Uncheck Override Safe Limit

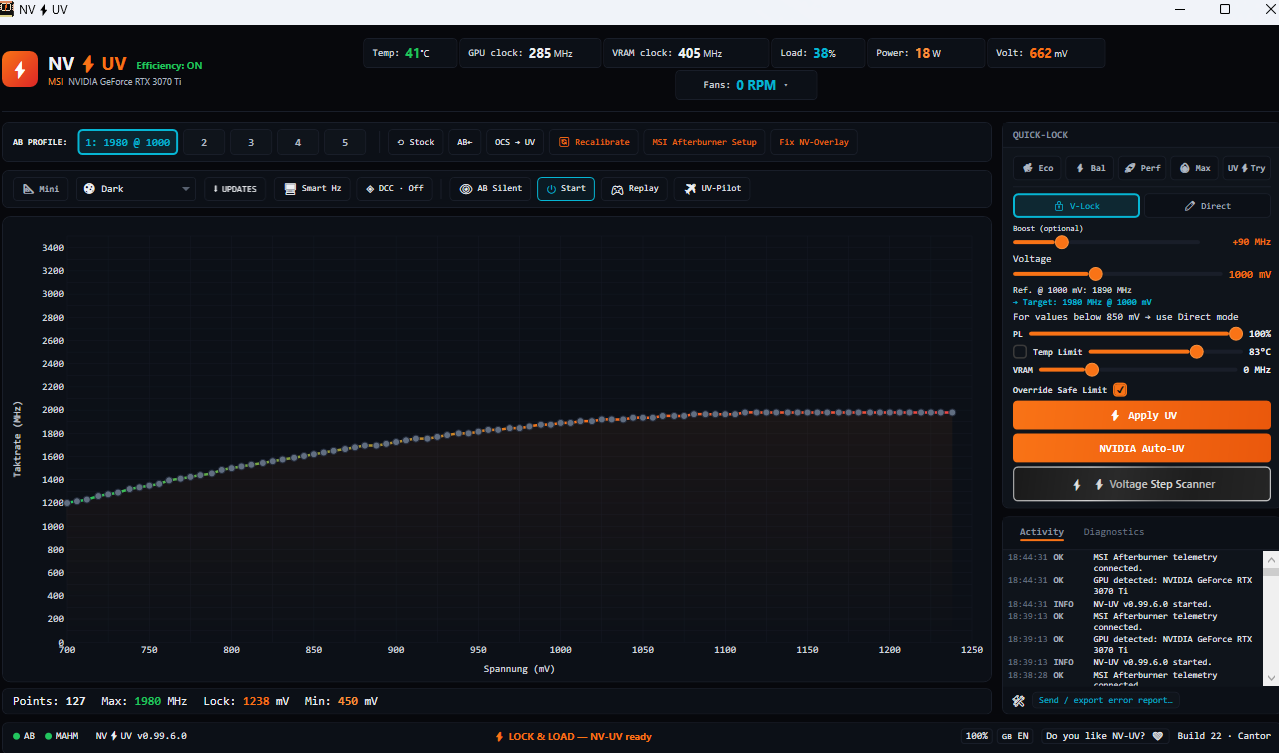[x=1120, y=390]
